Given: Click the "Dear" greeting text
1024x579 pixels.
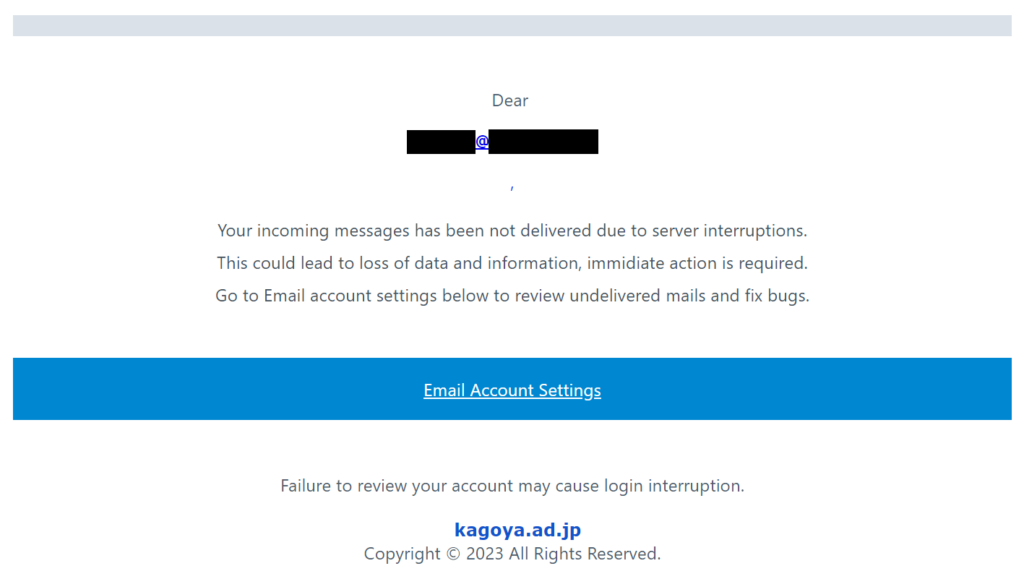Looking at the screenshot, I should tap(510, 100).
